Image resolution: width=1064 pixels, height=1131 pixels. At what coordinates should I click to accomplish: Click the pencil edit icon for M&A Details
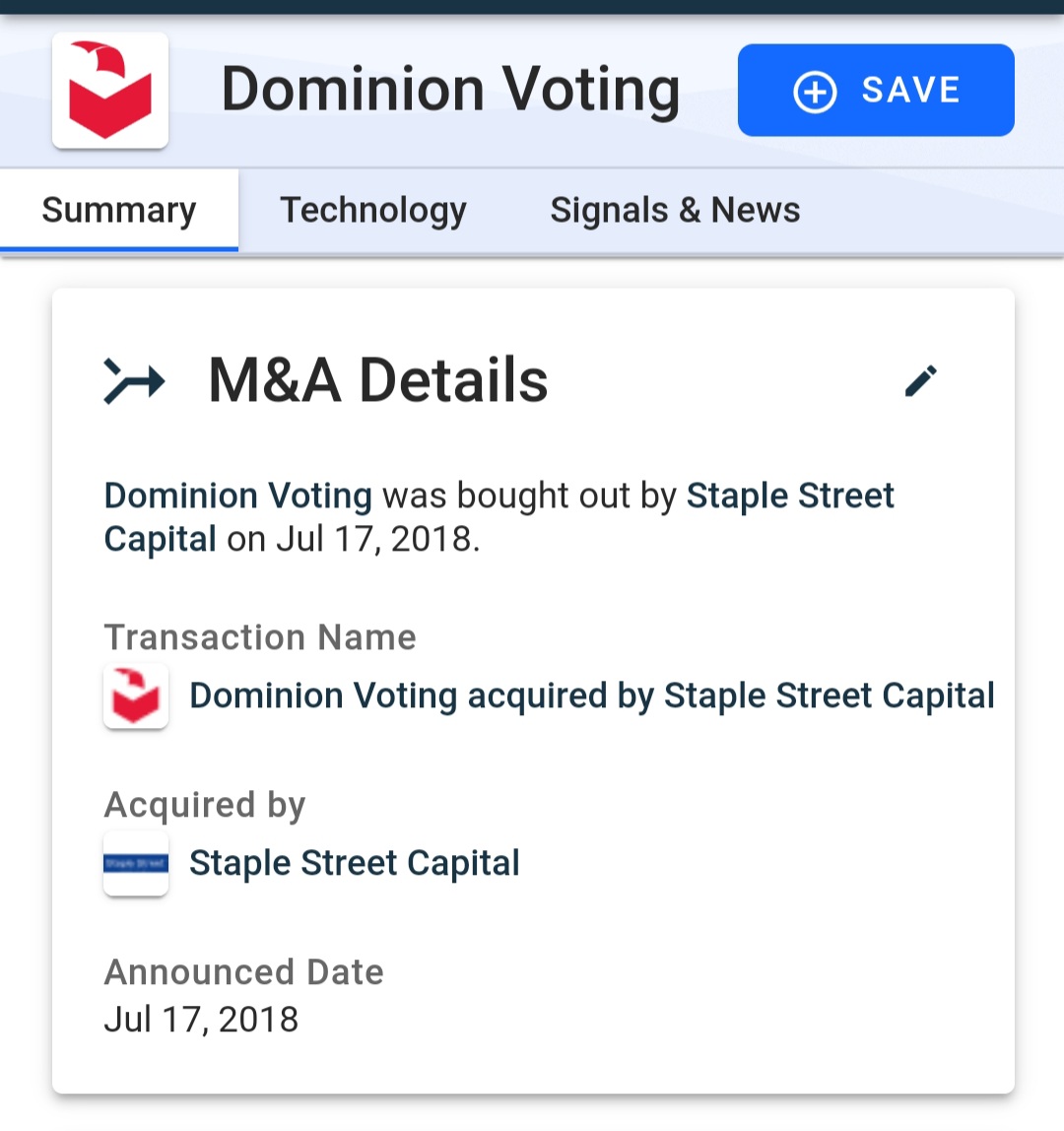tap(921, 381)
